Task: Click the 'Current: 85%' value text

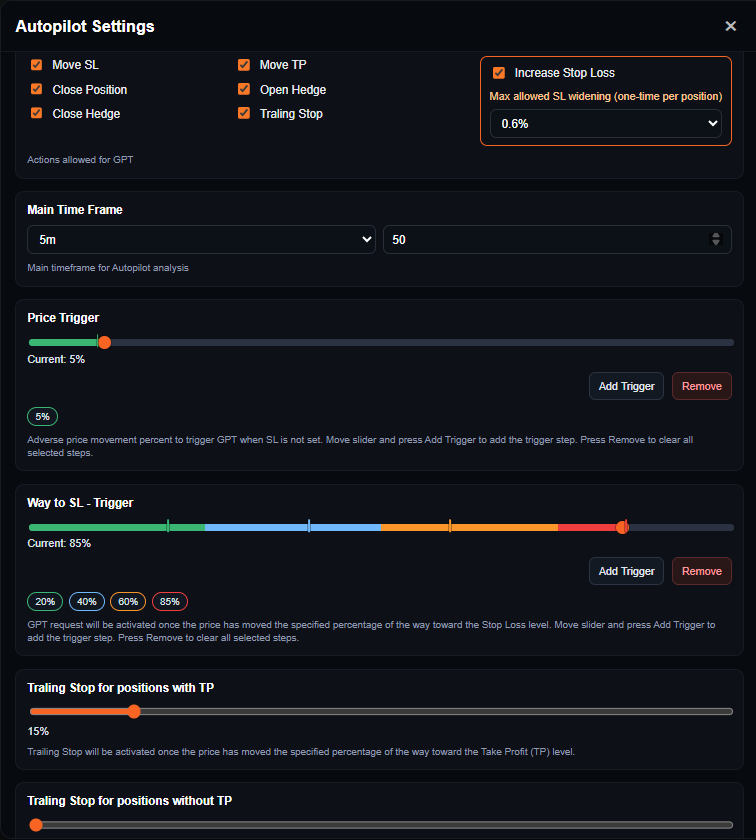Action: point(59,543)
